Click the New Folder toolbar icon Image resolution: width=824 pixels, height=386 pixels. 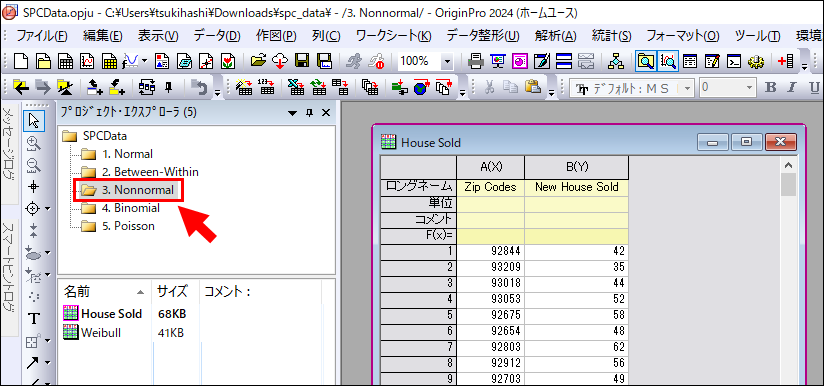tap(43, 61)
